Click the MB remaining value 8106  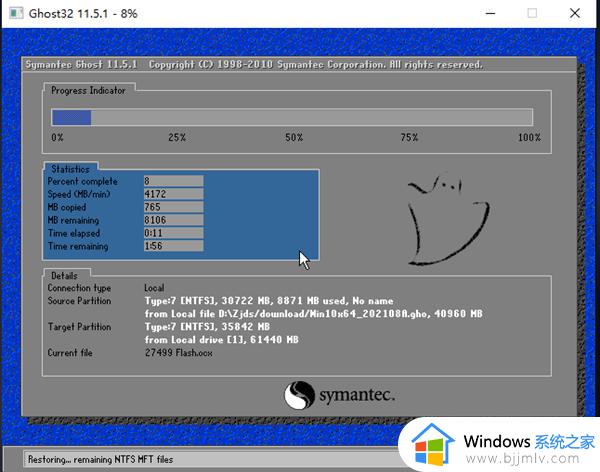click(x=173, y=220)
